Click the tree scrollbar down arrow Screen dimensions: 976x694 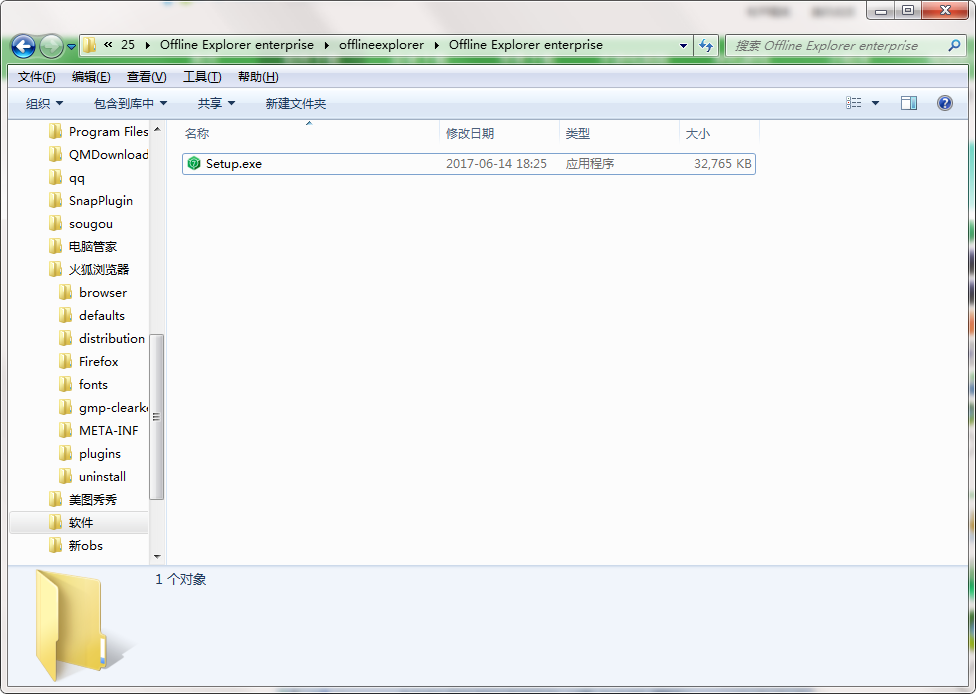coord(157,556)
